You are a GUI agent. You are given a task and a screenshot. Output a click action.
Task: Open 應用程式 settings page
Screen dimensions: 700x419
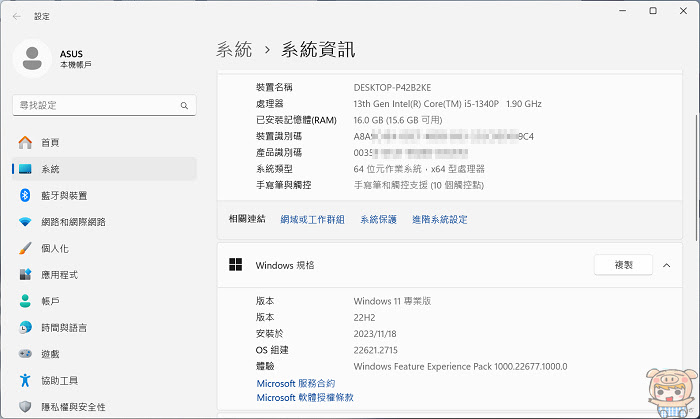pyautogui.click(x=104, y=274)
